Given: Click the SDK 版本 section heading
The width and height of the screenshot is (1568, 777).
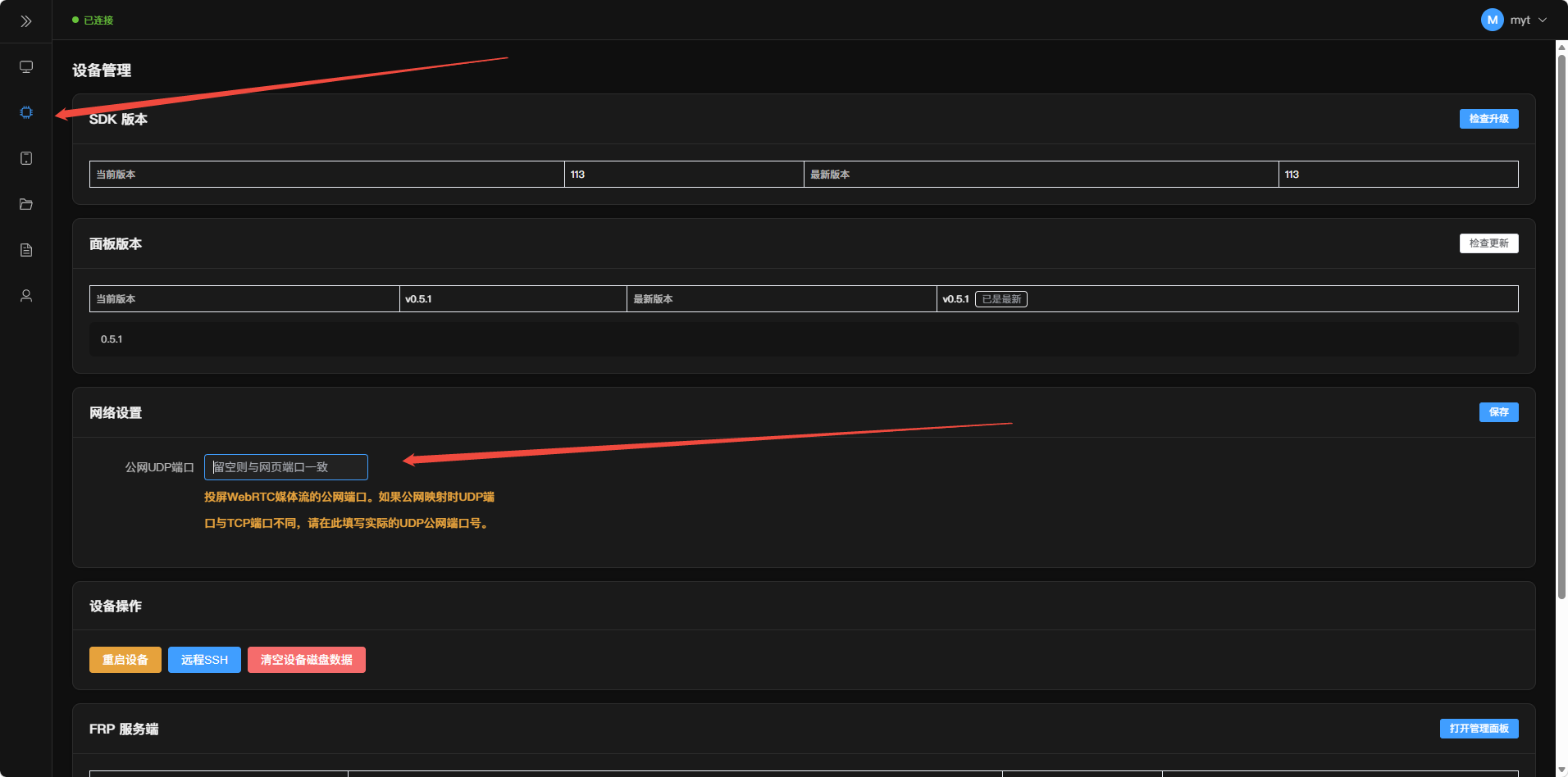Looking at the screenshot, I should [x=118, y=119].
